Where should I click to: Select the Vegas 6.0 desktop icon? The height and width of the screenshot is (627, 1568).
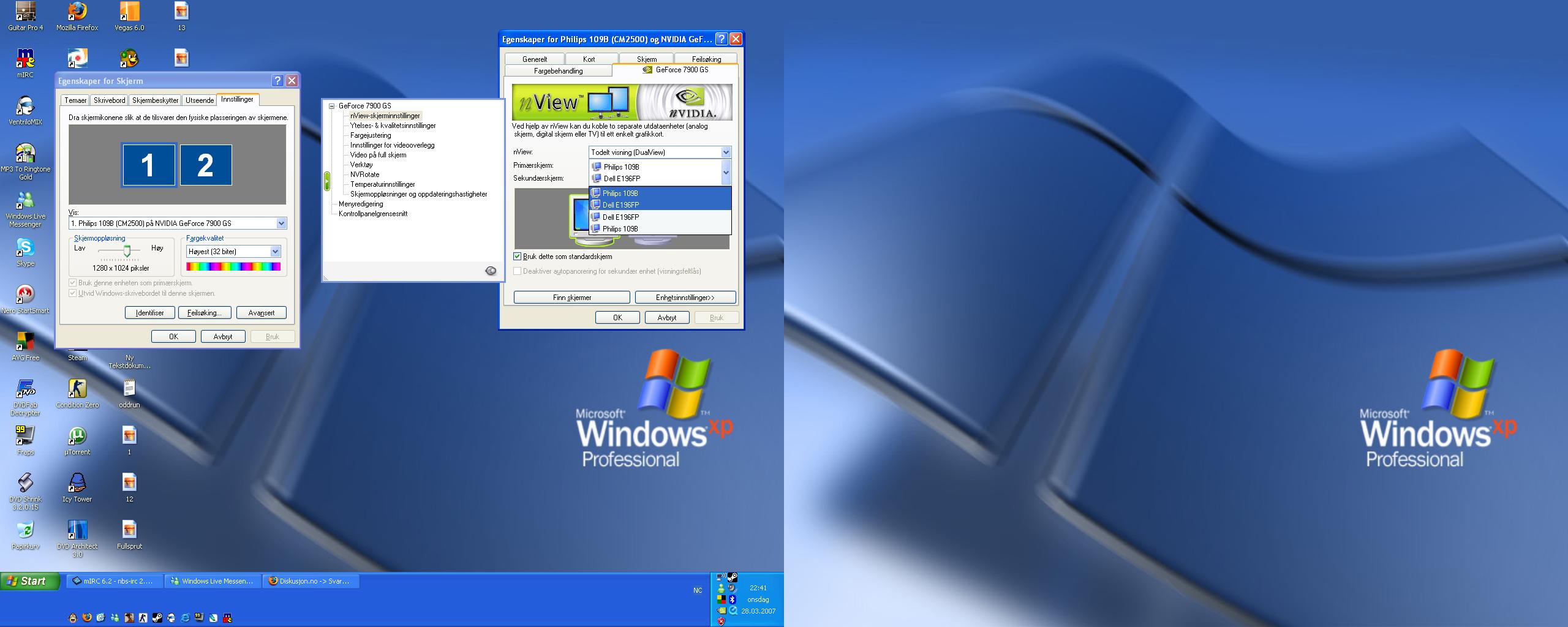(129, 17)
